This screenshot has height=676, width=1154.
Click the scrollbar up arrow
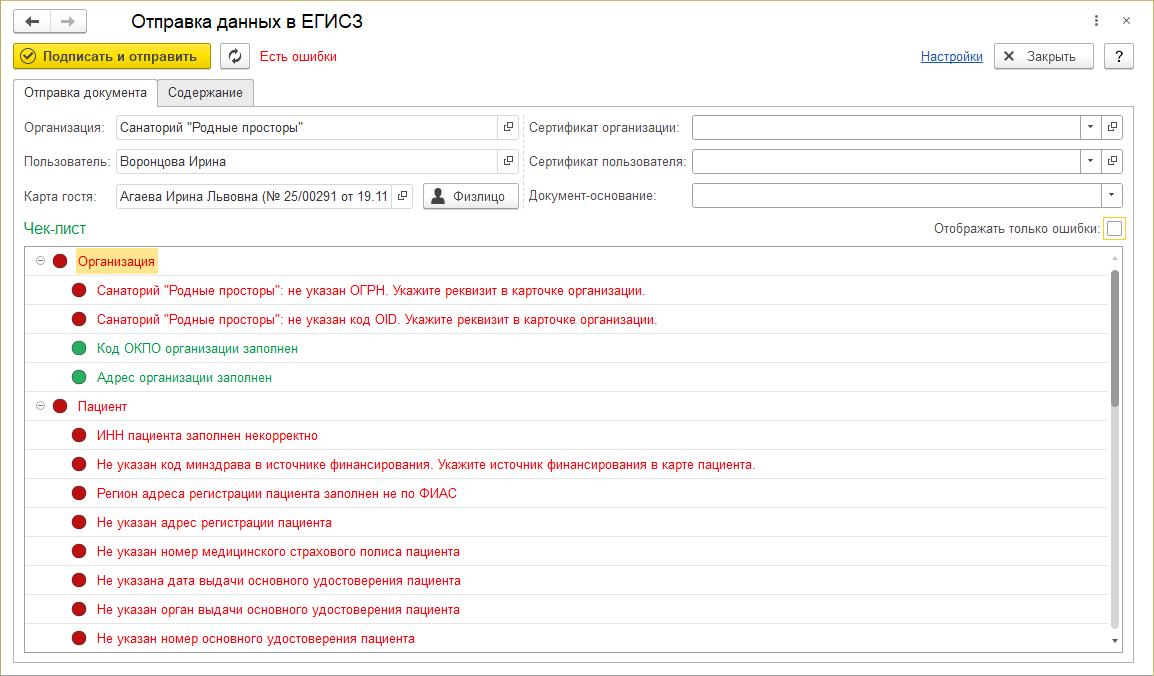click(x=1114, y=258)
